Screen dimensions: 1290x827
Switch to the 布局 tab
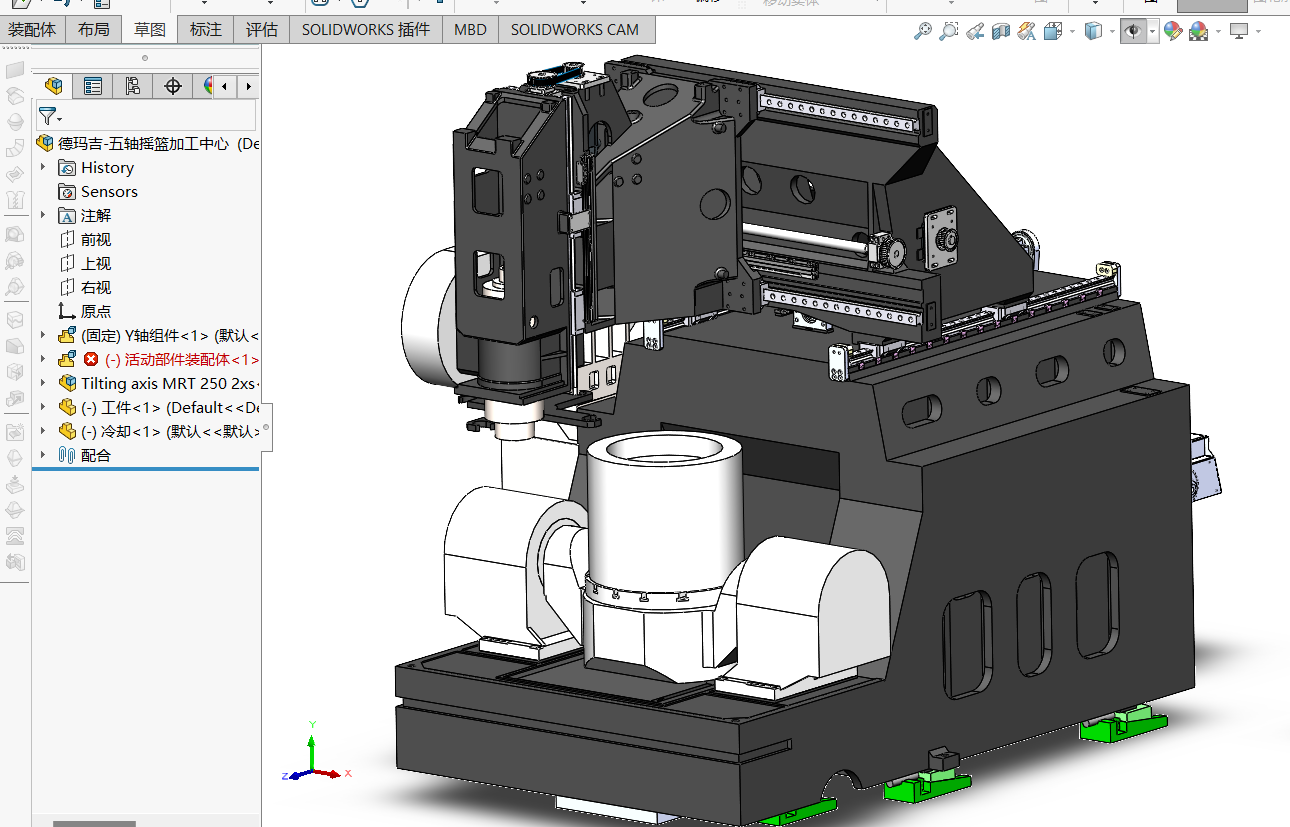coord(94,30)
